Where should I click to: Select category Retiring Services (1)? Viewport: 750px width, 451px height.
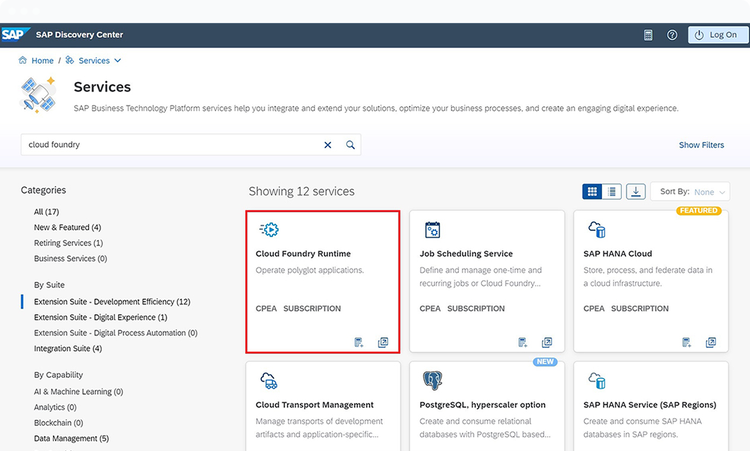[68, 243]
